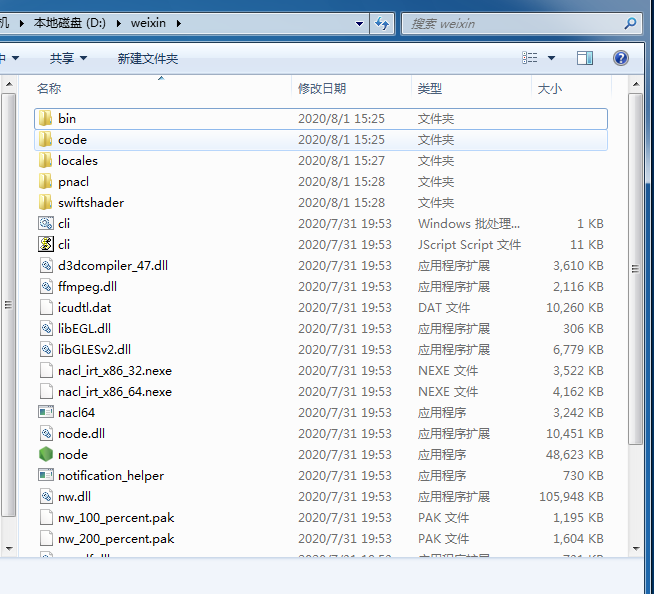
Task: Click the green node application icon
Action: coord(46,454)
